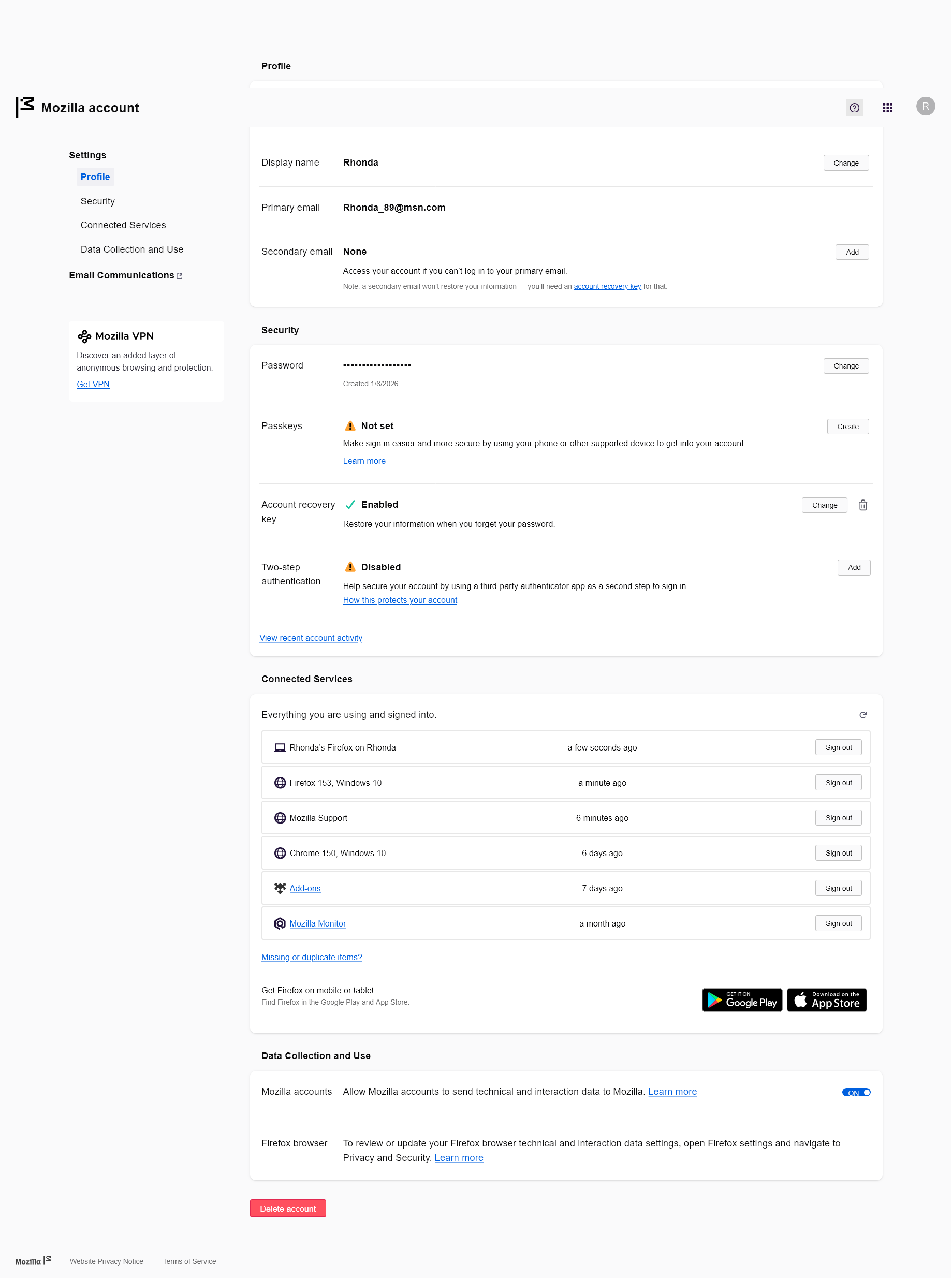The image size is (952, 1279).
Task: Click the recovery key green checkmark icon
Action: coord(350,505)
